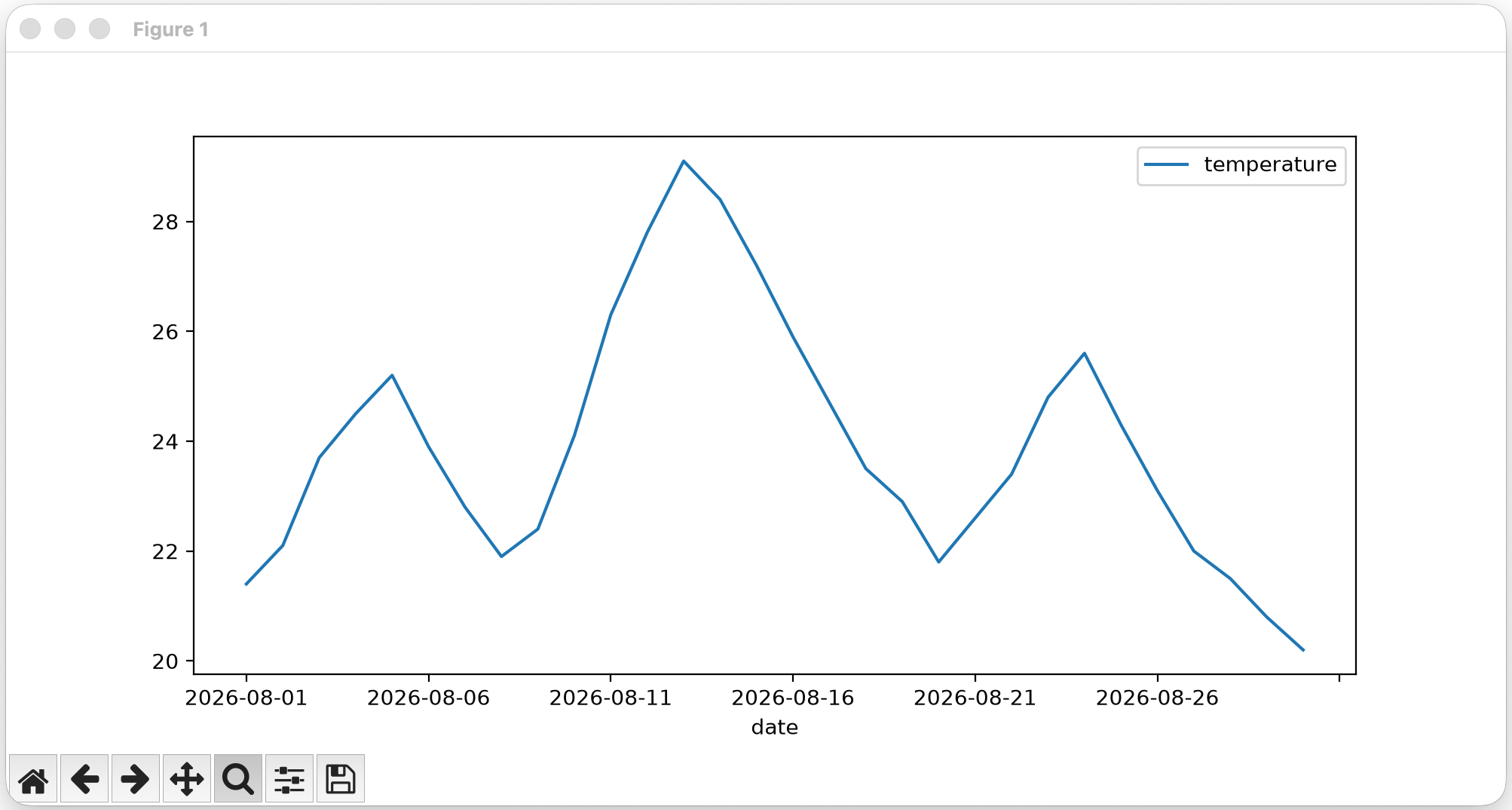1512x810 pixels.
Task: Click x-axis label 2026-08-01
Action: pyautogui.click(x=246, y=698)
